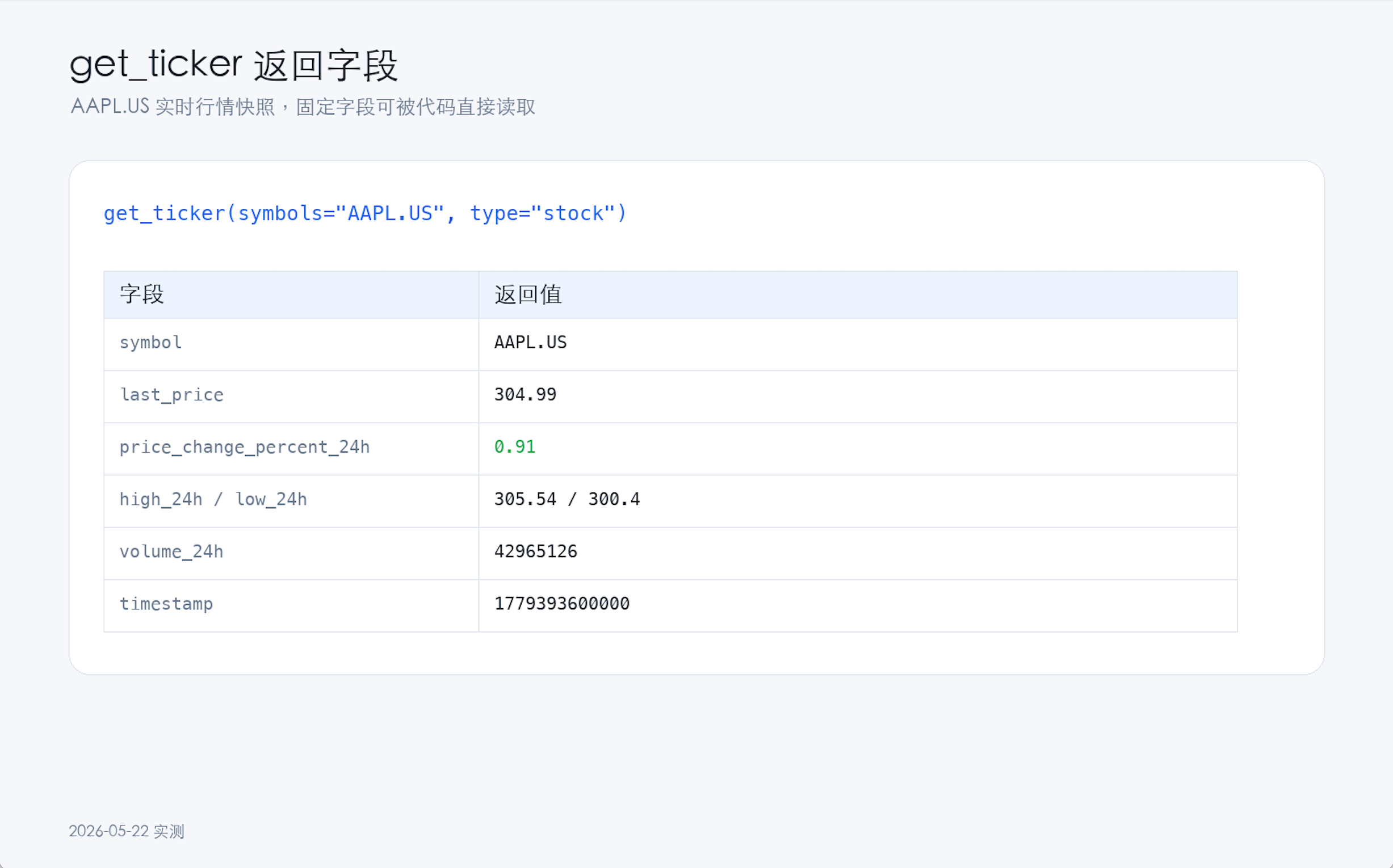Select the 'high_24h / low_24h' field cell
Screen dimensions: 1393x868
(291, 500)
